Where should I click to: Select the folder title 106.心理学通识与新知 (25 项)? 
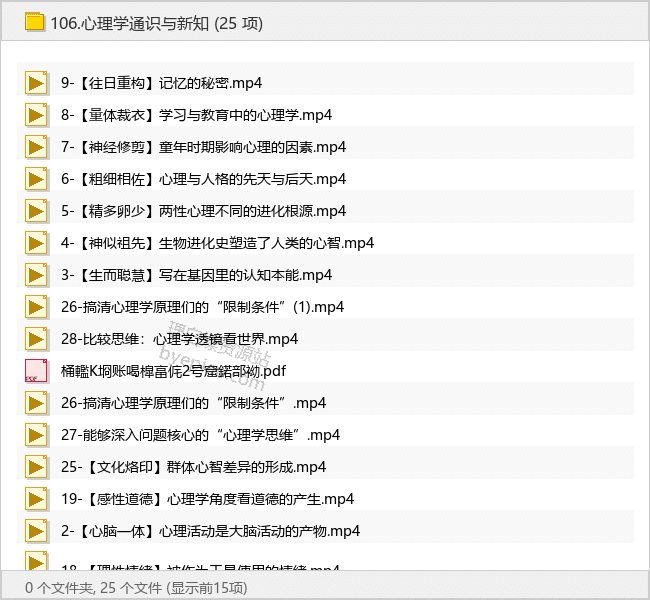(157, 23)
